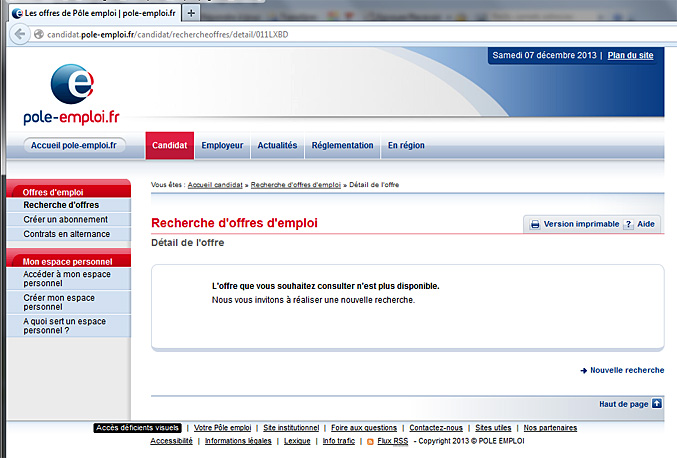Screen dimensions: 677x458
Task: Select the Les offres de Pôle emploi browser tab
Action: click(x=95, y=13)
